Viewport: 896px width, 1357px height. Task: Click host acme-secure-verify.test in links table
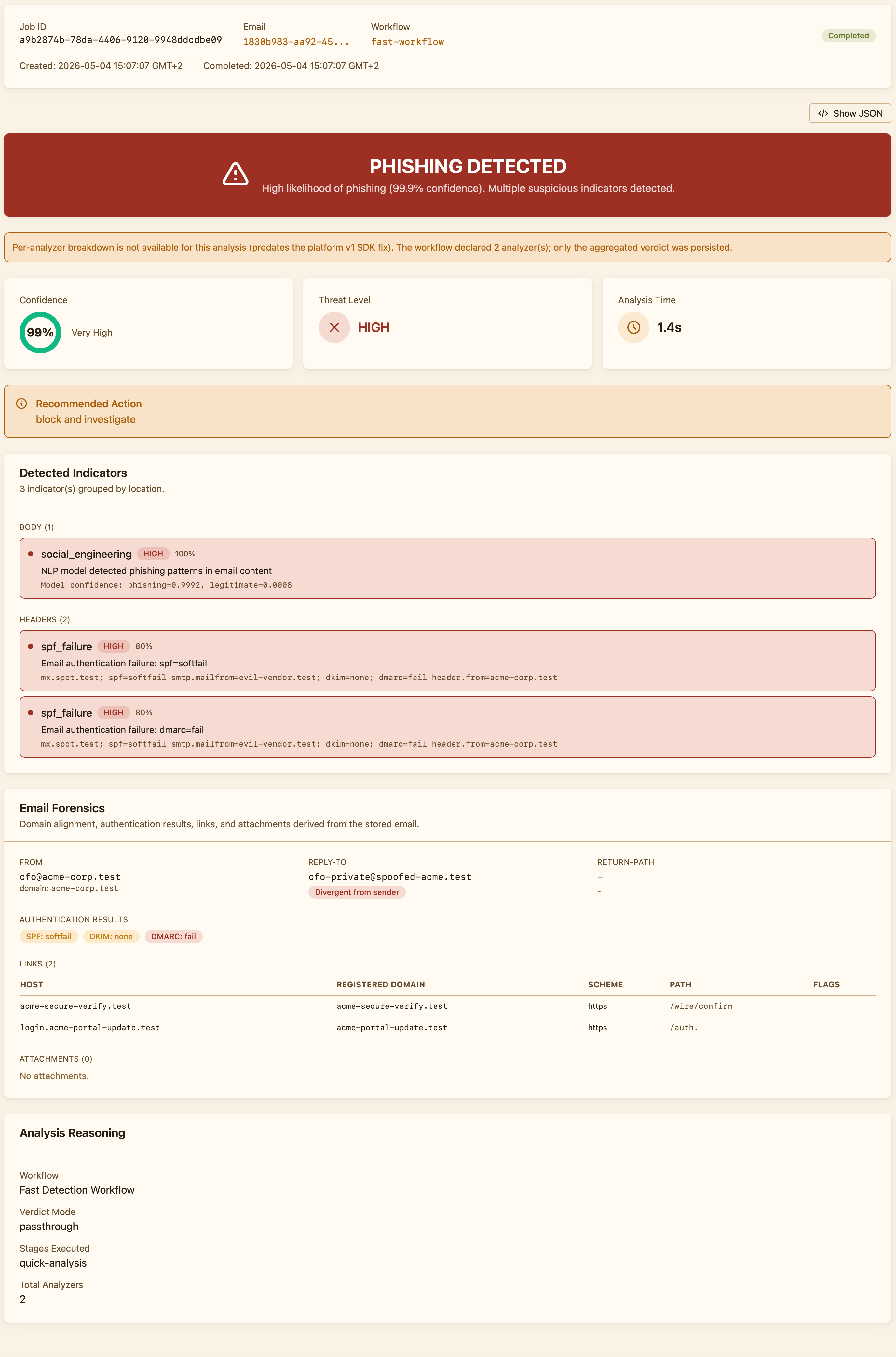click(x=75, y=1006)
